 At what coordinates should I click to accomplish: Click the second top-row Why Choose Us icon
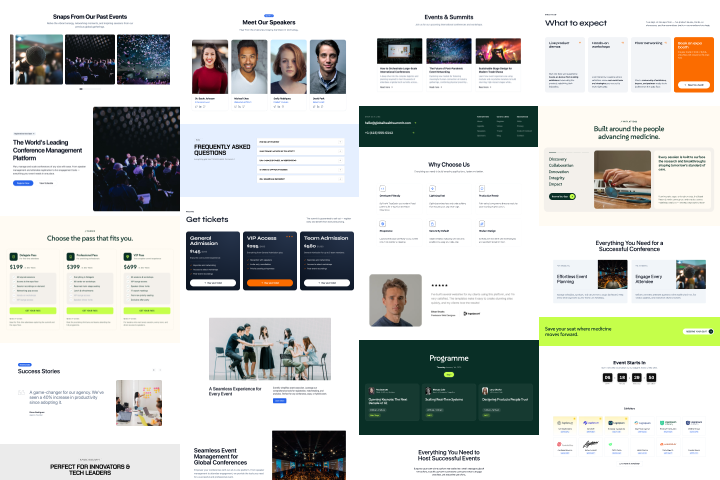[x=432, y=188]
